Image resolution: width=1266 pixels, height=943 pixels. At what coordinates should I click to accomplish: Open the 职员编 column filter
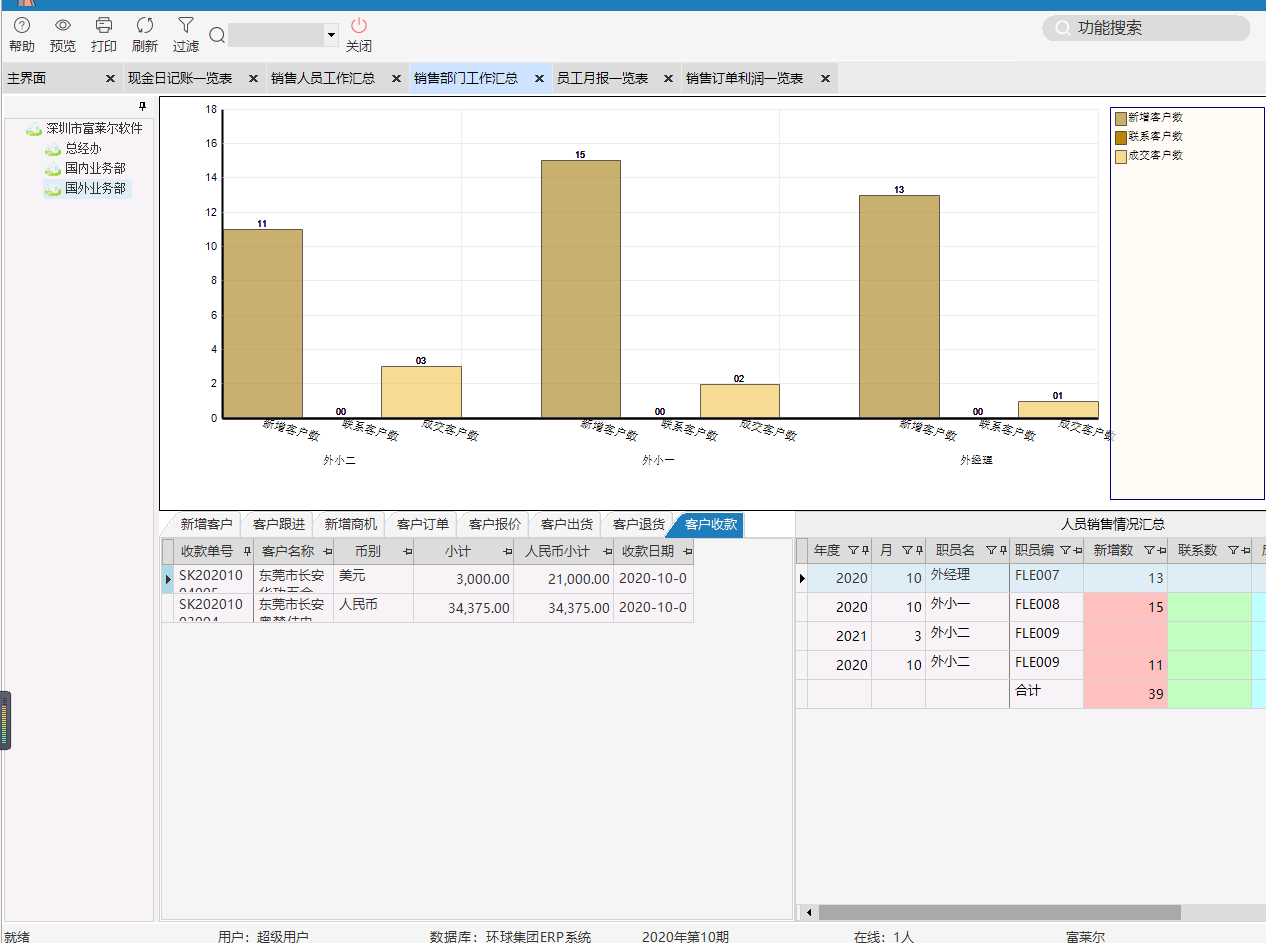tap(1065, 551)
